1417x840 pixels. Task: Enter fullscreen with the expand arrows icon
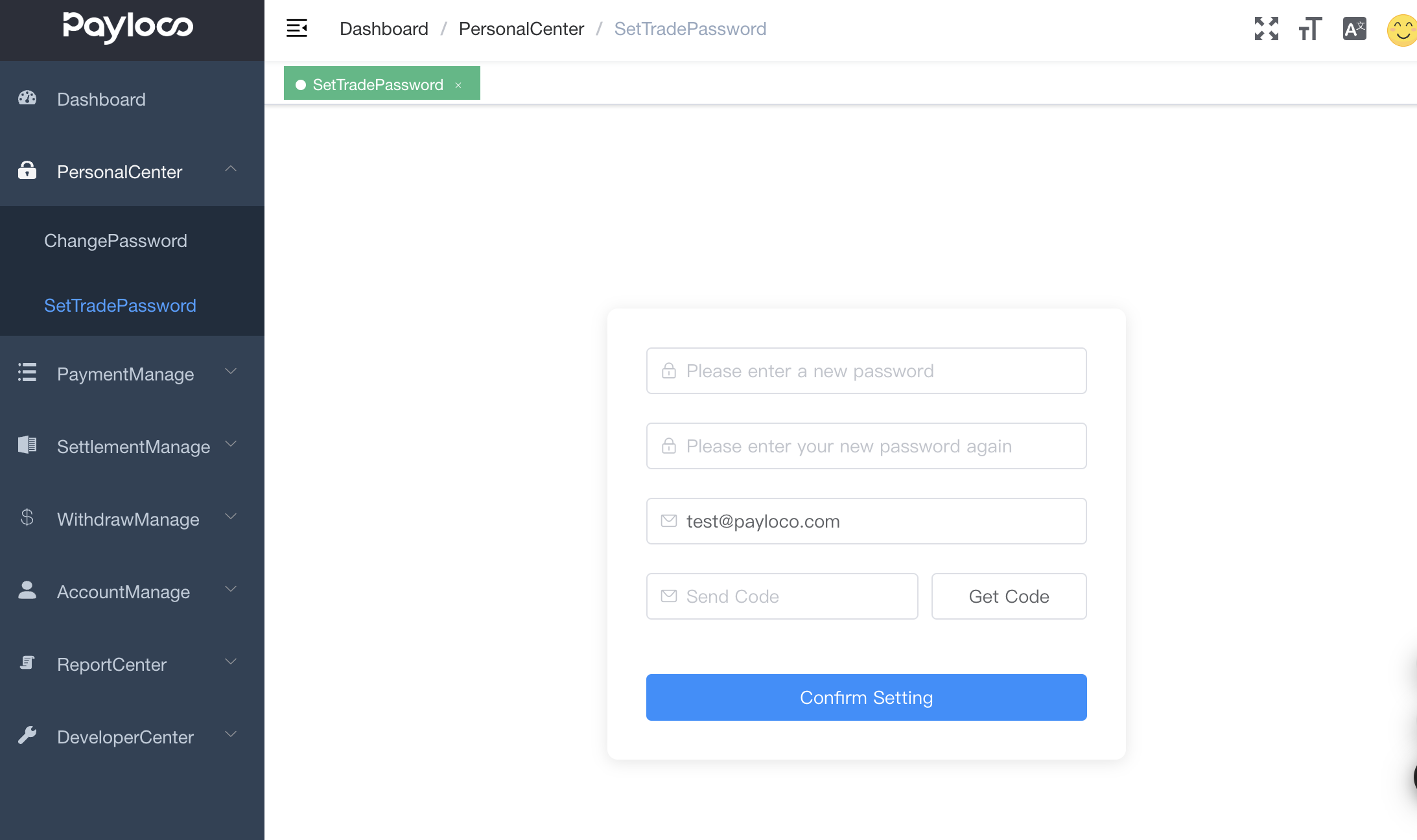[1267, 29]
